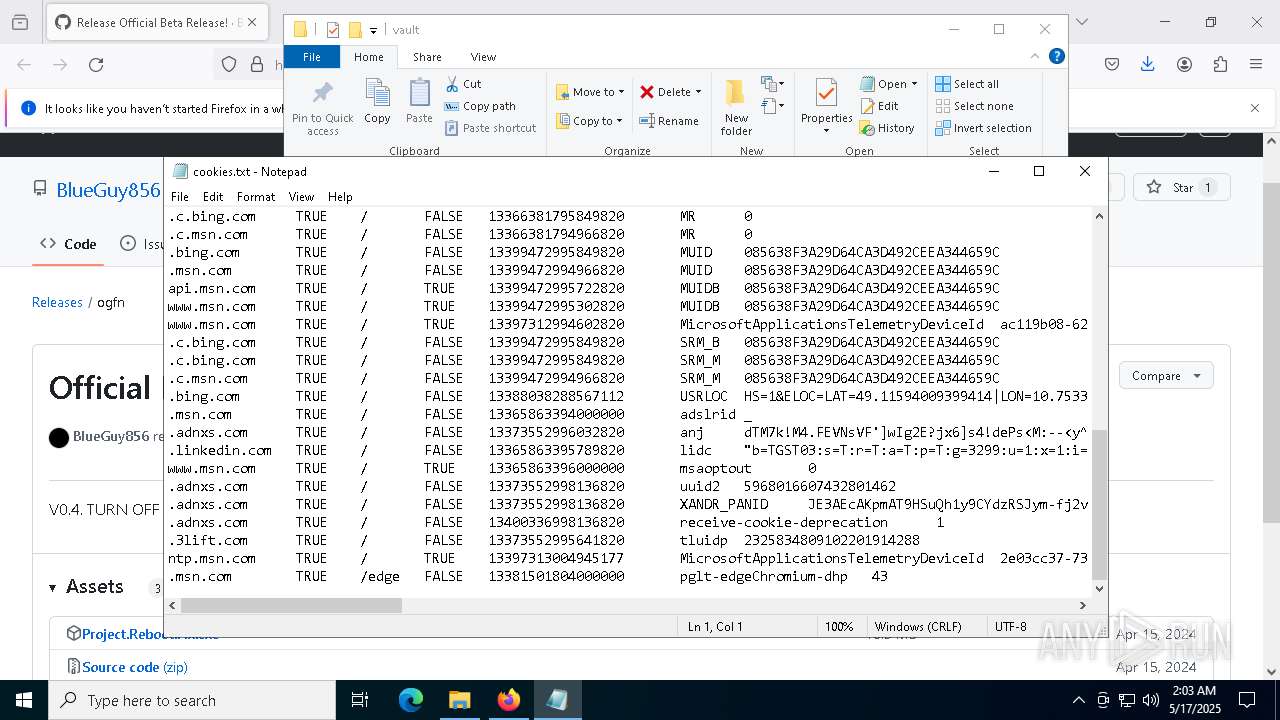Screen dimensions: 1280x720
Task: Open Firefox extensions puzzle icon
Action: pyautogui.click(x=1220, y=65)
